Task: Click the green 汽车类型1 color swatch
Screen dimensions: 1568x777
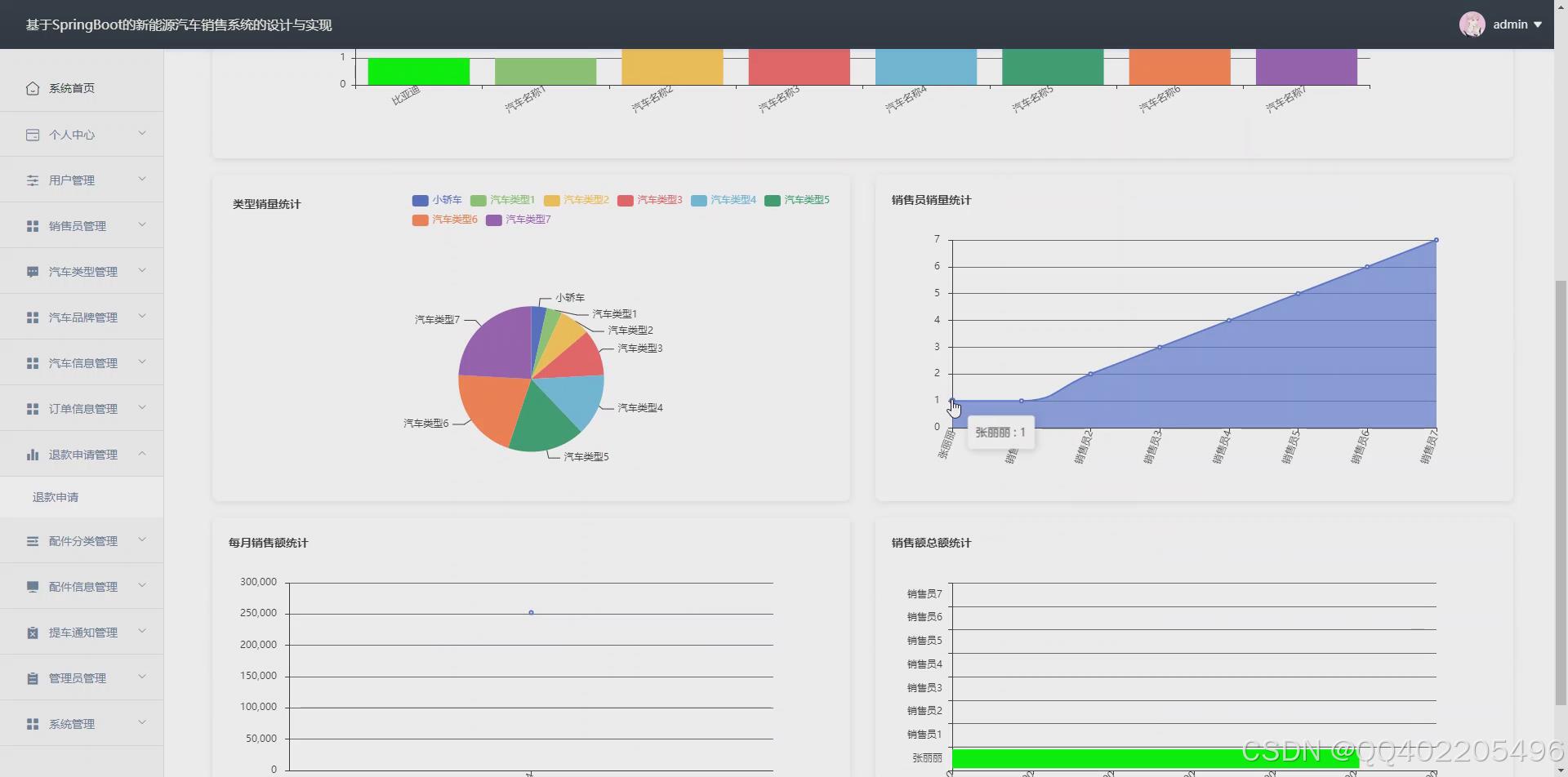Action: click(478, 200)
